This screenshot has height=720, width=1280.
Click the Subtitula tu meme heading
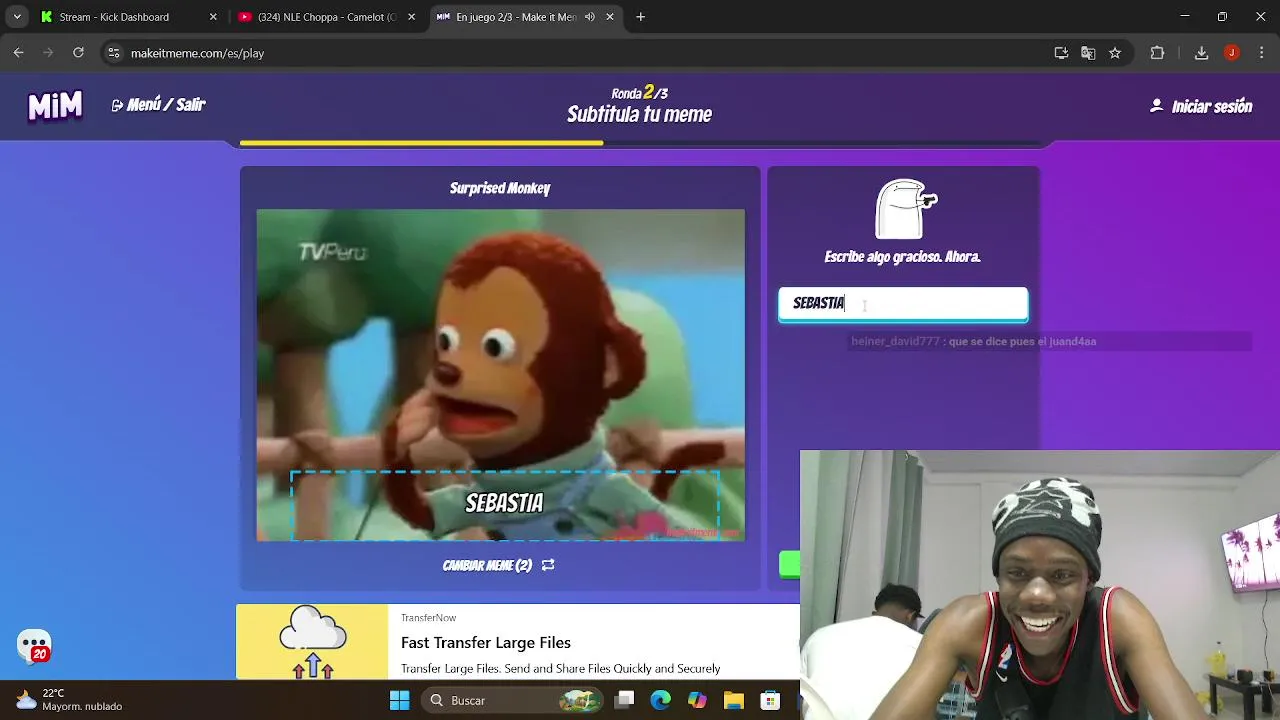pyautogui.click(x=640, y=115)
